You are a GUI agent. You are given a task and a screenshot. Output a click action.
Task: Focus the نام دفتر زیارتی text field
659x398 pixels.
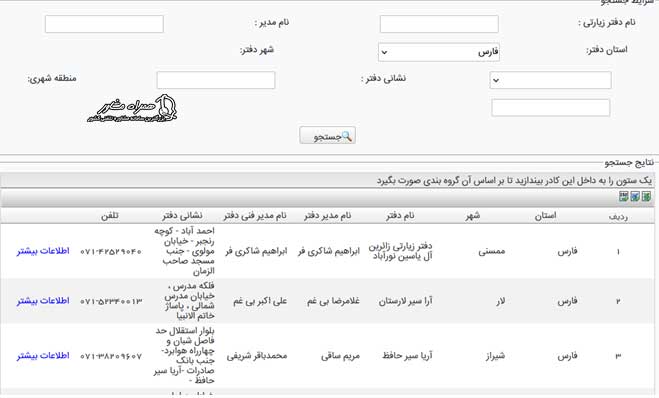[x=439, y=24]
